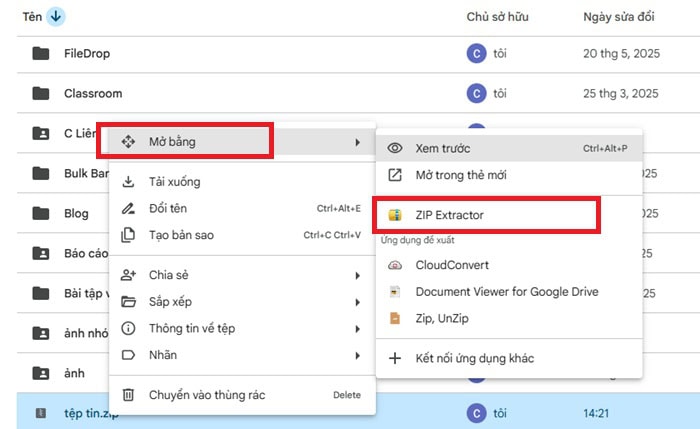
Task: Click the Document Viewer for Google Drive icon
Action: [x=396, y=292]
